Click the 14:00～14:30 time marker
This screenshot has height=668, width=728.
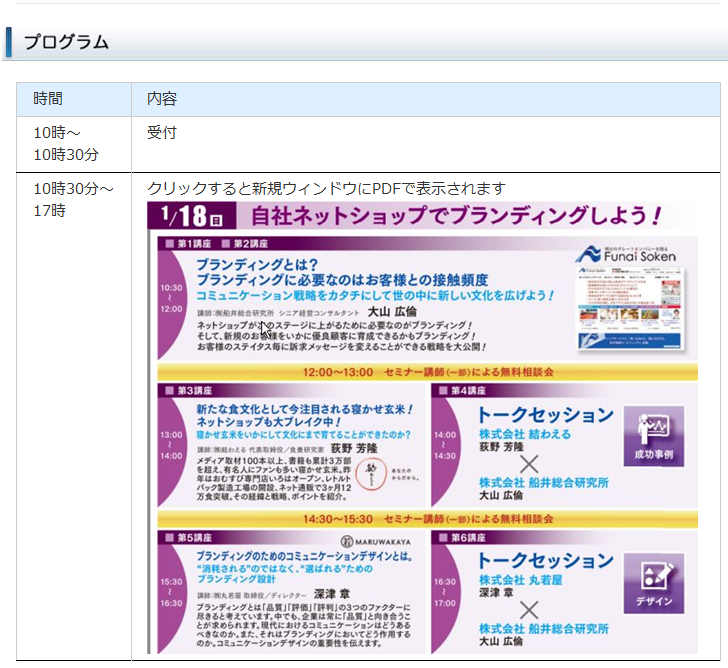(445, 445)
